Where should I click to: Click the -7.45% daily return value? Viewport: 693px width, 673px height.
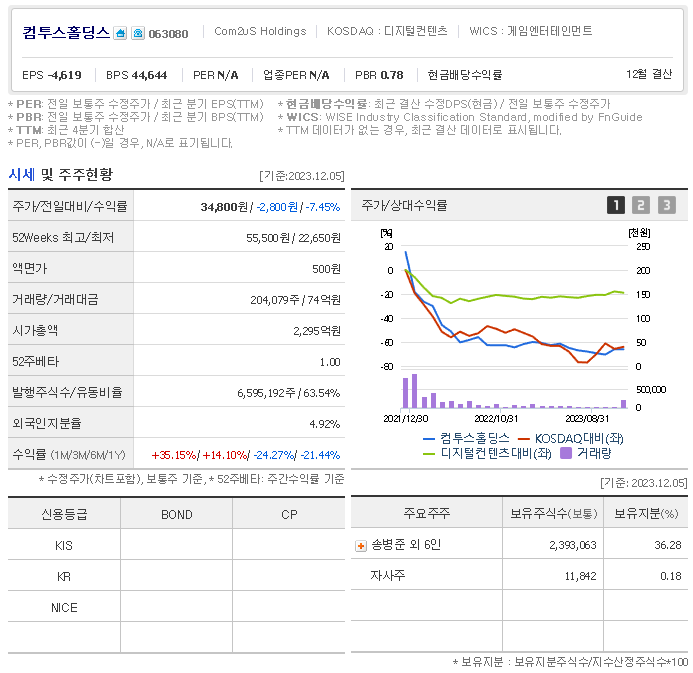[x=323, y=207]
